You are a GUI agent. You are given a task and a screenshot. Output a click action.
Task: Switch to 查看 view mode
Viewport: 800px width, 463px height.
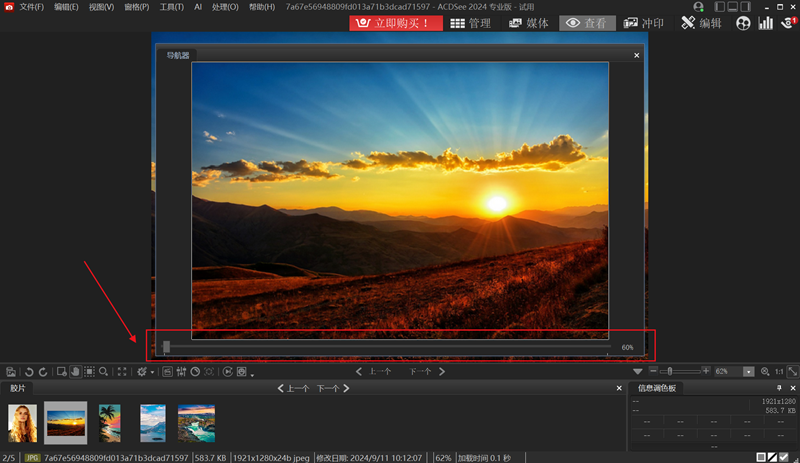point(587,23)
